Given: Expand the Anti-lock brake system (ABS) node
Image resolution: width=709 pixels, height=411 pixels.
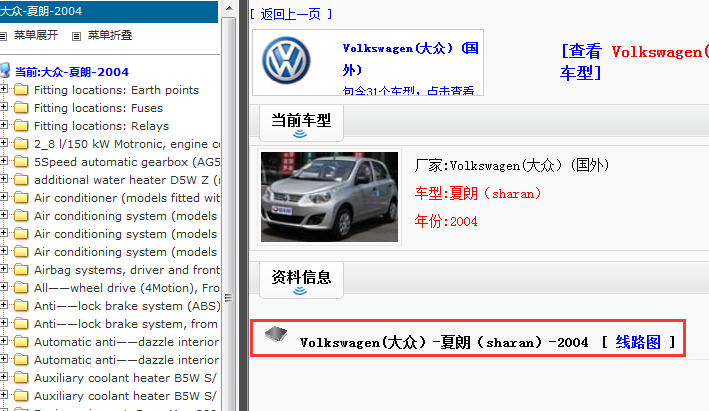Looking at the screenshot, I should 4,305.
